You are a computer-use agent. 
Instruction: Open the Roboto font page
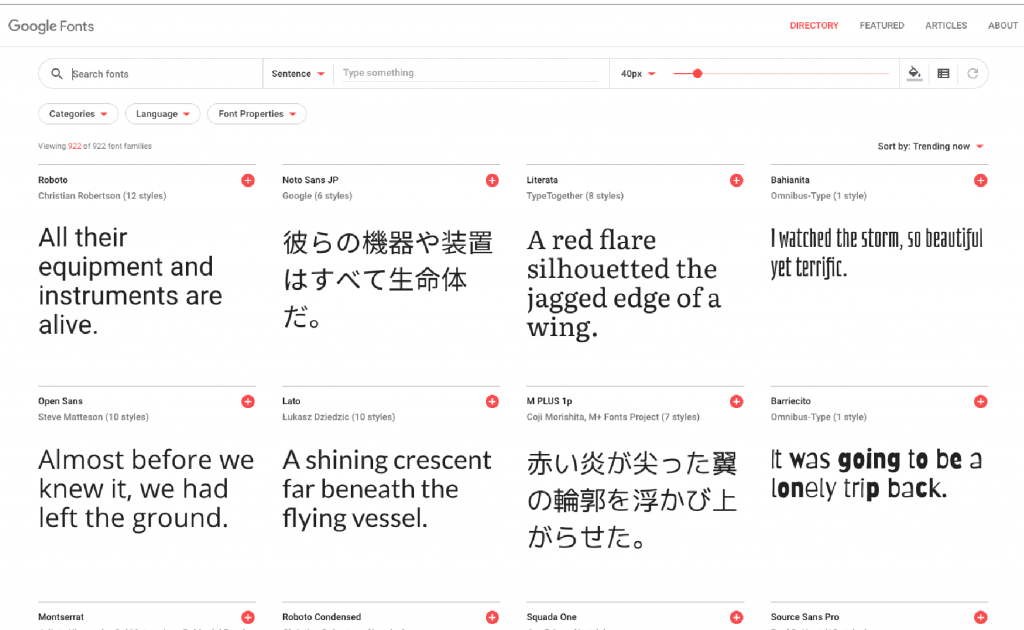point(53,180)
